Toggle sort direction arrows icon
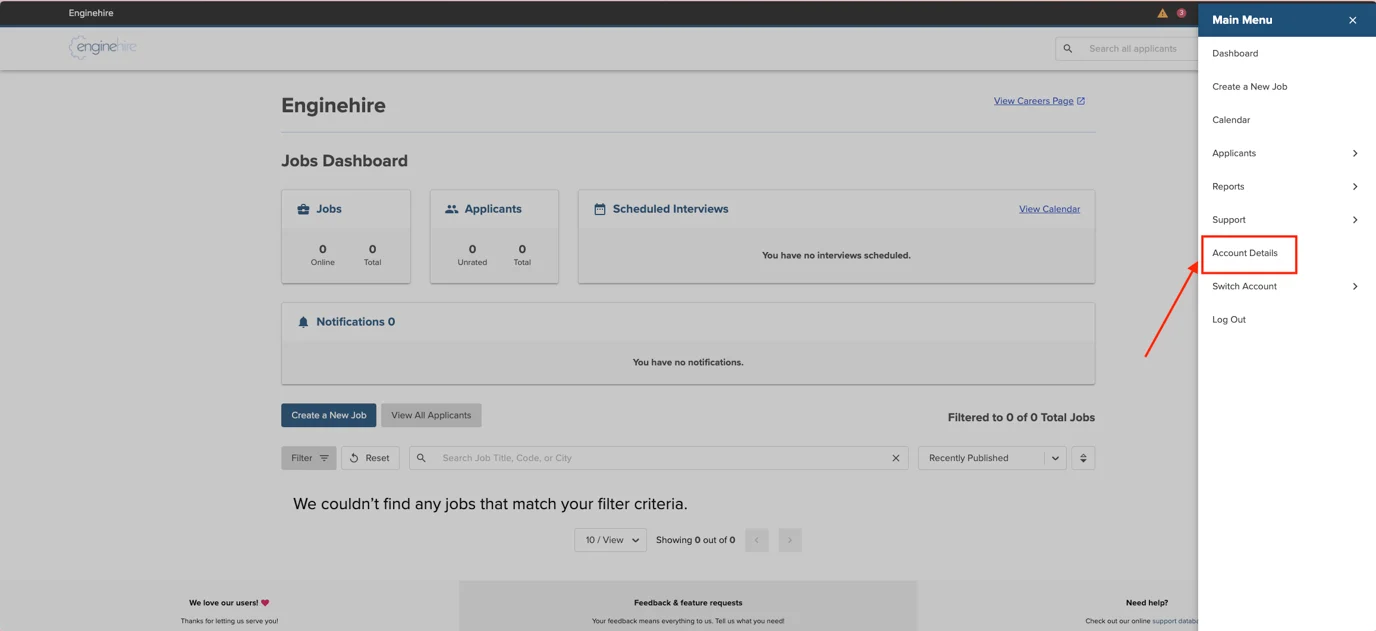Viewport: 1376px width, 631px height. [1083, 458]
